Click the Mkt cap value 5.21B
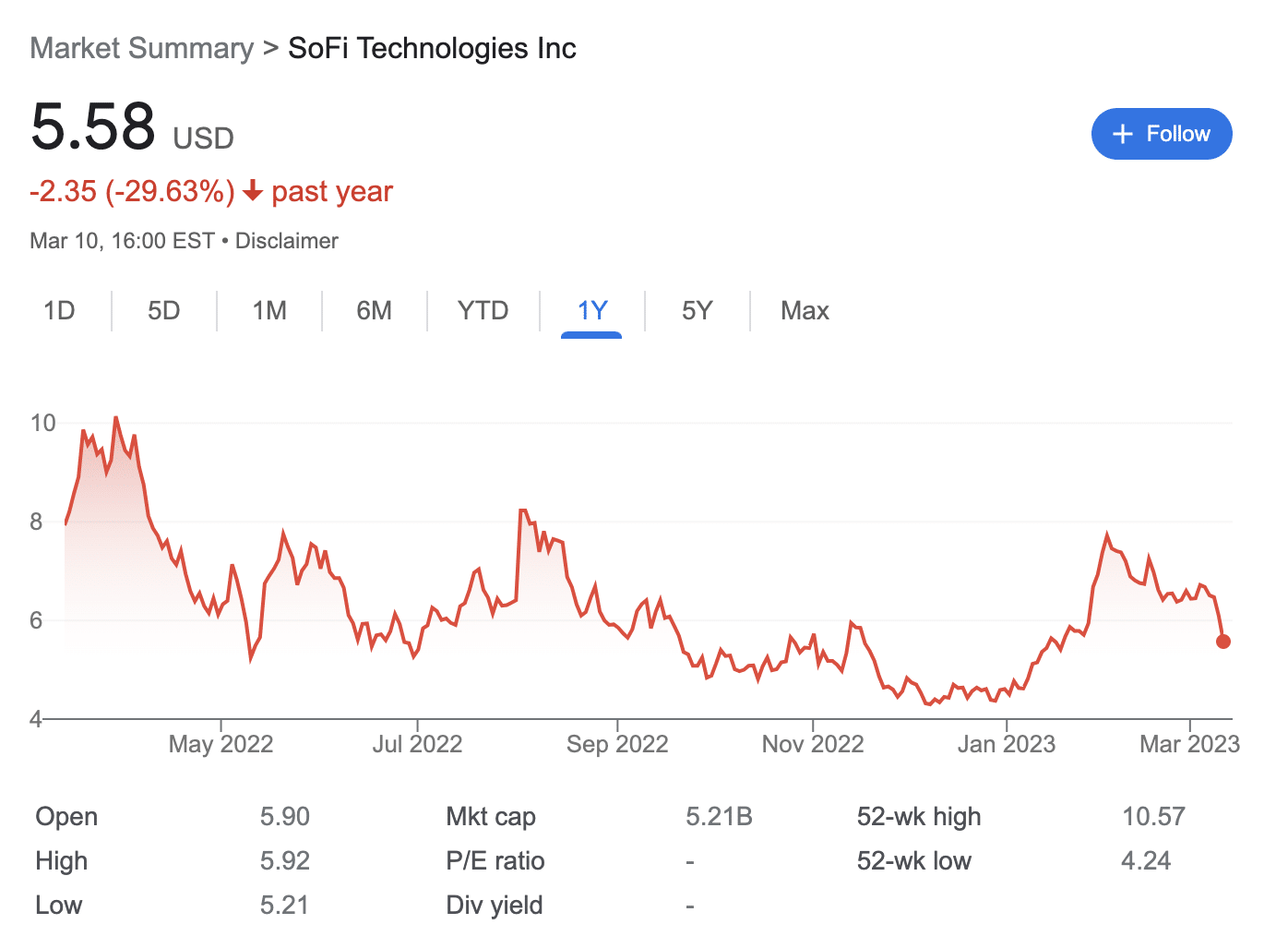 719,817
